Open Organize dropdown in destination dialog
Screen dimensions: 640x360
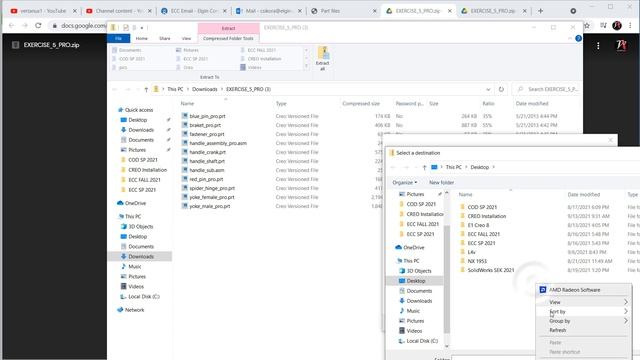(x=405, y=182)
